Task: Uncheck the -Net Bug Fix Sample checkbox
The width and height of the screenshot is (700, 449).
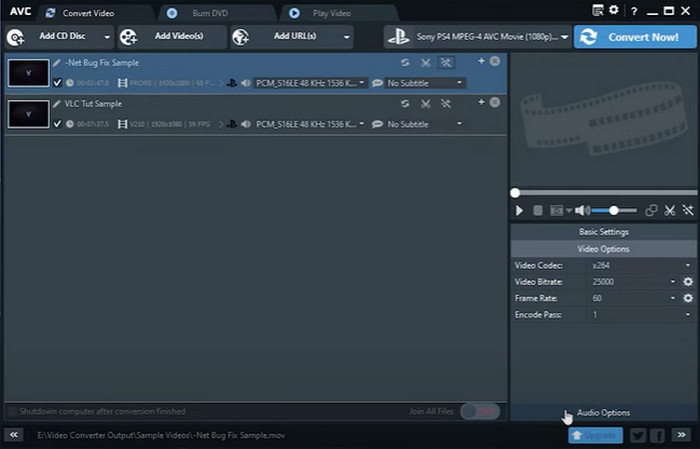Action: (57, 83)
